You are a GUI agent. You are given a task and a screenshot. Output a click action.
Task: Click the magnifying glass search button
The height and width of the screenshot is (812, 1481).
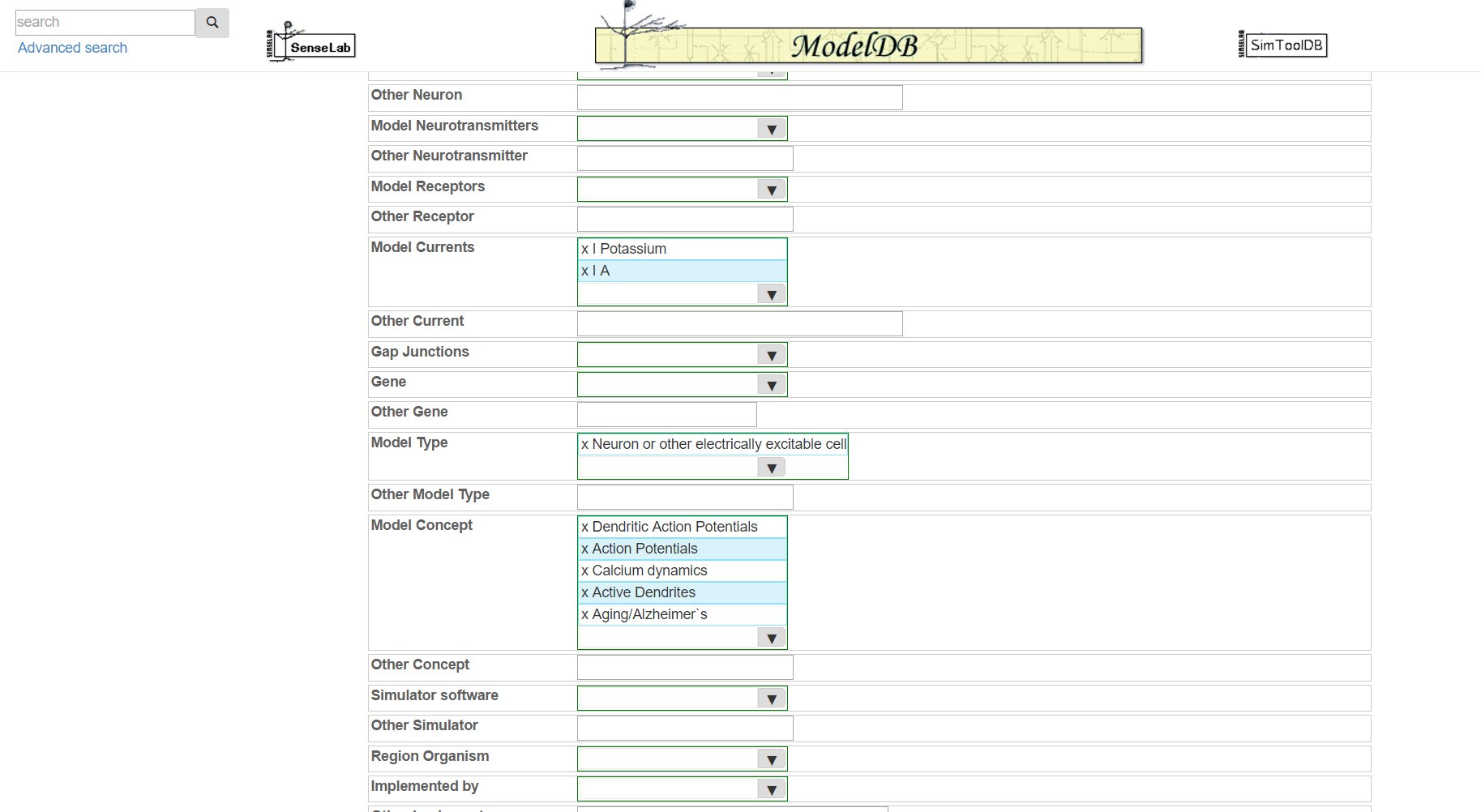tap(212, 23)
